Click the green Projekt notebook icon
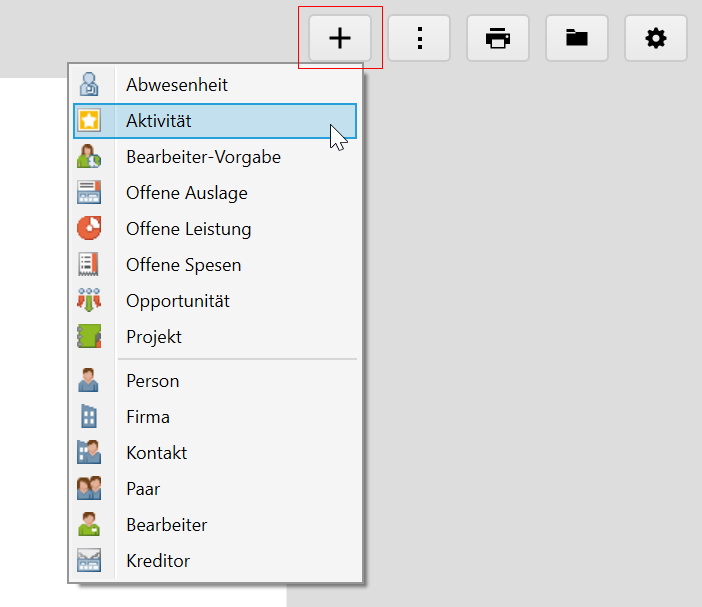 pos(89,337)
